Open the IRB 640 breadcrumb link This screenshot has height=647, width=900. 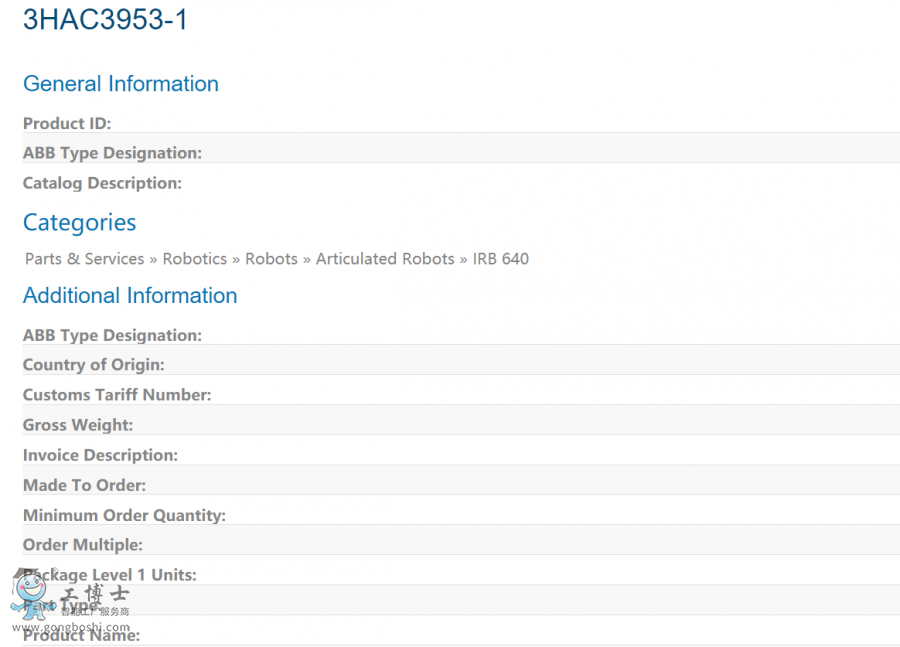[501, 259]
